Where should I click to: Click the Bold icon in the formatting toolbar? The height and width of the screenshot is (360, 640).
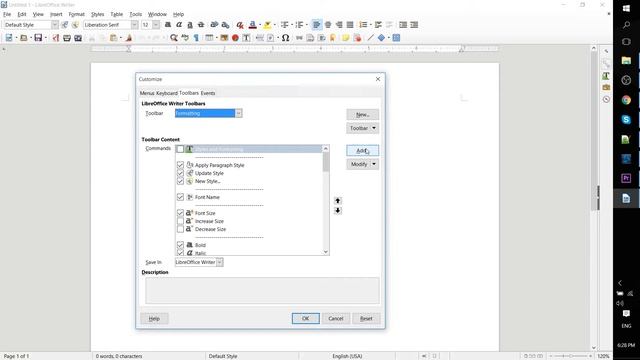(168, 25)
